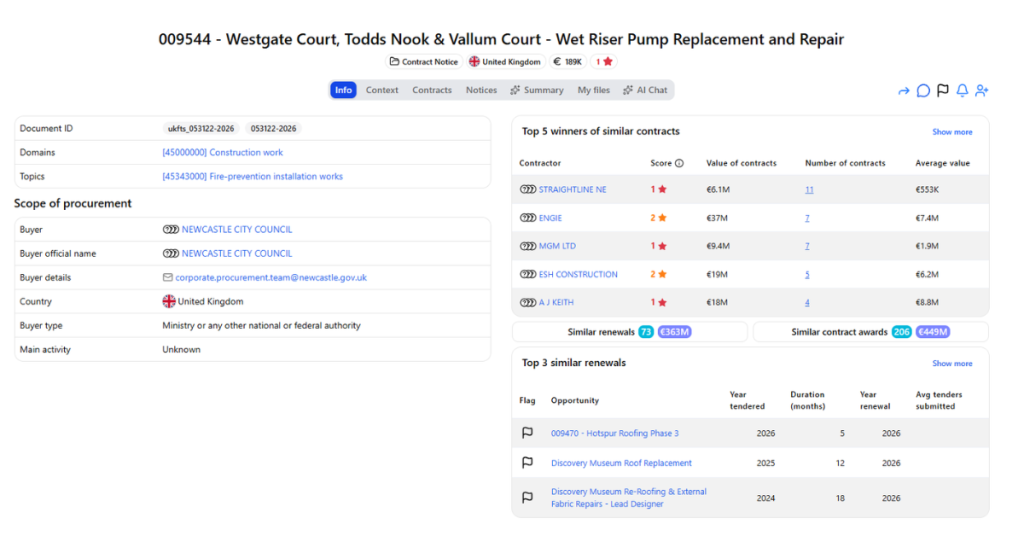The height and width of the screenshot is (536, 1024).
Task: Open the Similar contract awards tab
Action: [871, 332]
